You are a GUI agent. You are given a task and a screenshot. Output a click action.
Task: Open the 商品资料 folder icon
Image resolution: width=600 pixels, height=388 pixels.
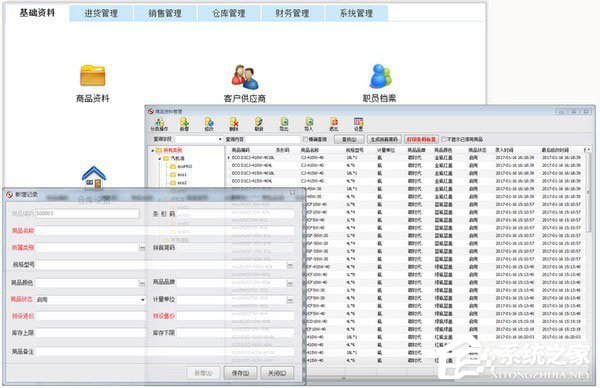pyautogui.click(x=93, y=76)
